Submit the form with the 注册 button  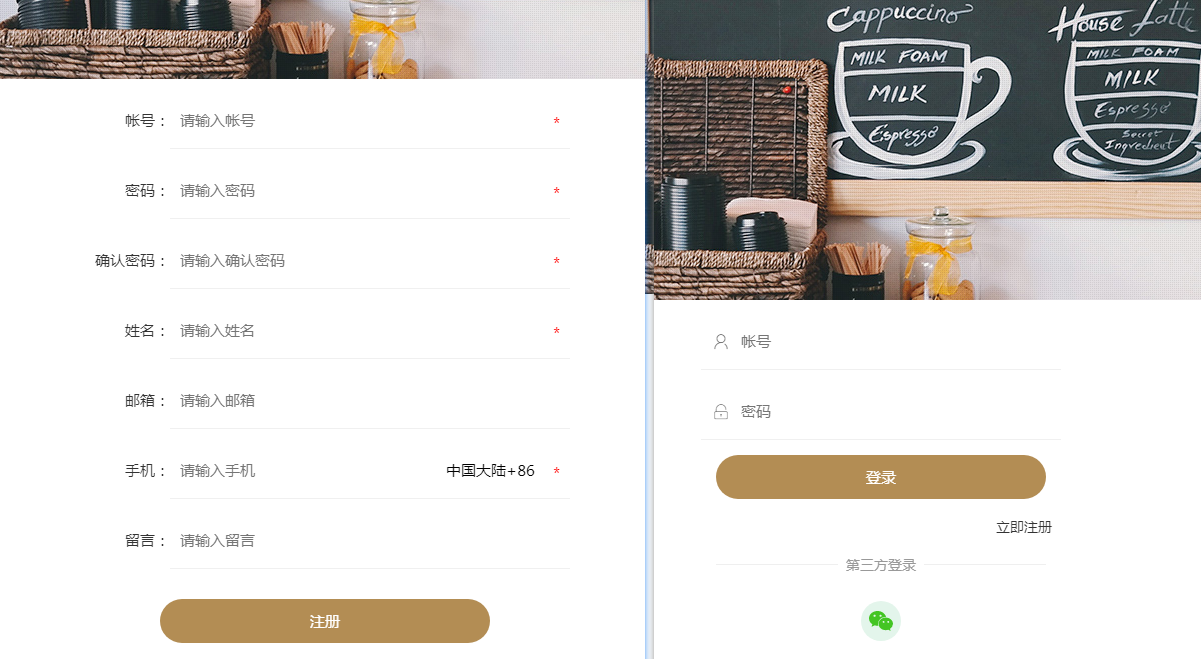[x=325, y=621]
